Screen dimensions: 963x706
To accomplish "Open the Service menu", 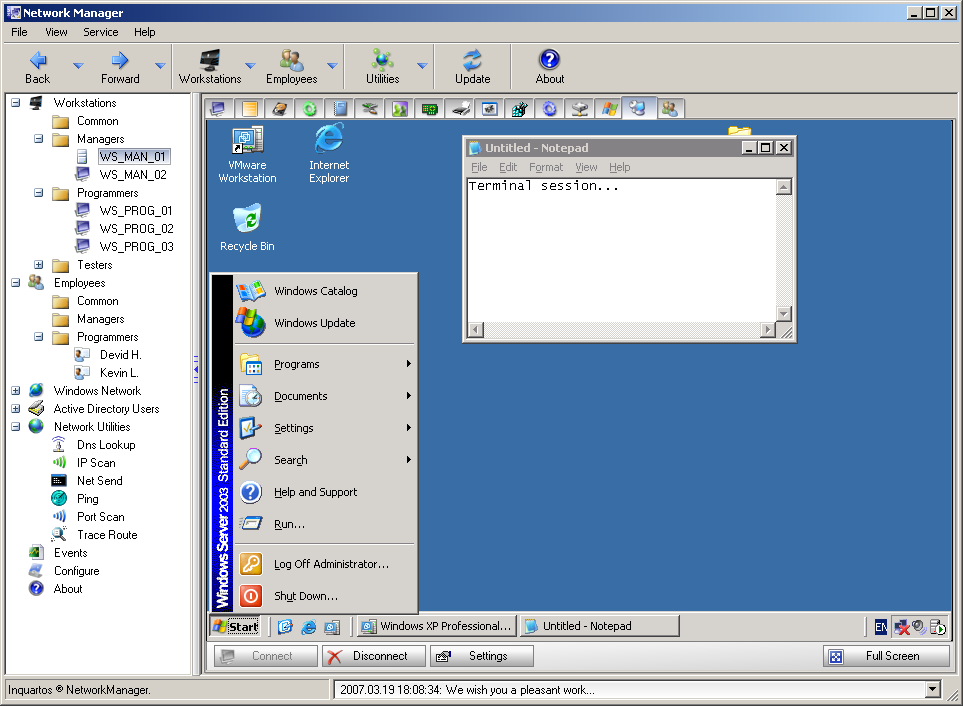I will (x=101, y=32).
